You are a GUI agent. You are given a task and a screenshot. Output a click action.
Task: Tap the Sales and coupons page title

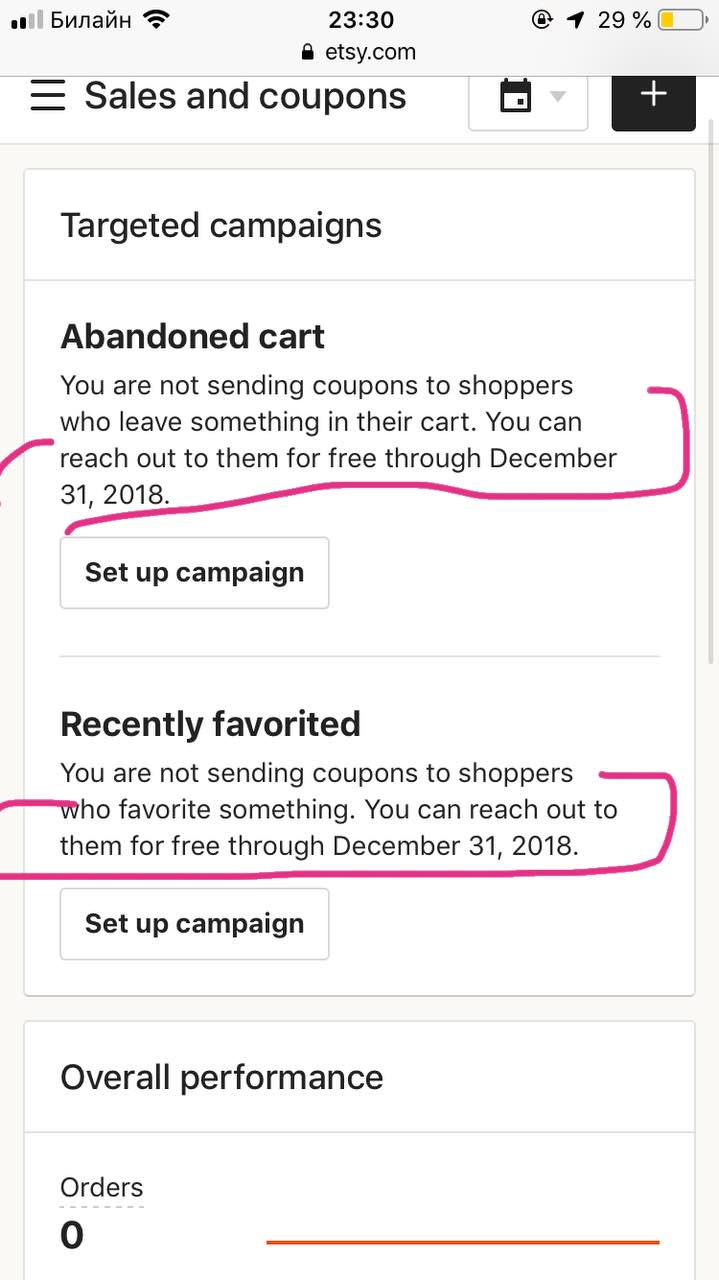[245, 96]
